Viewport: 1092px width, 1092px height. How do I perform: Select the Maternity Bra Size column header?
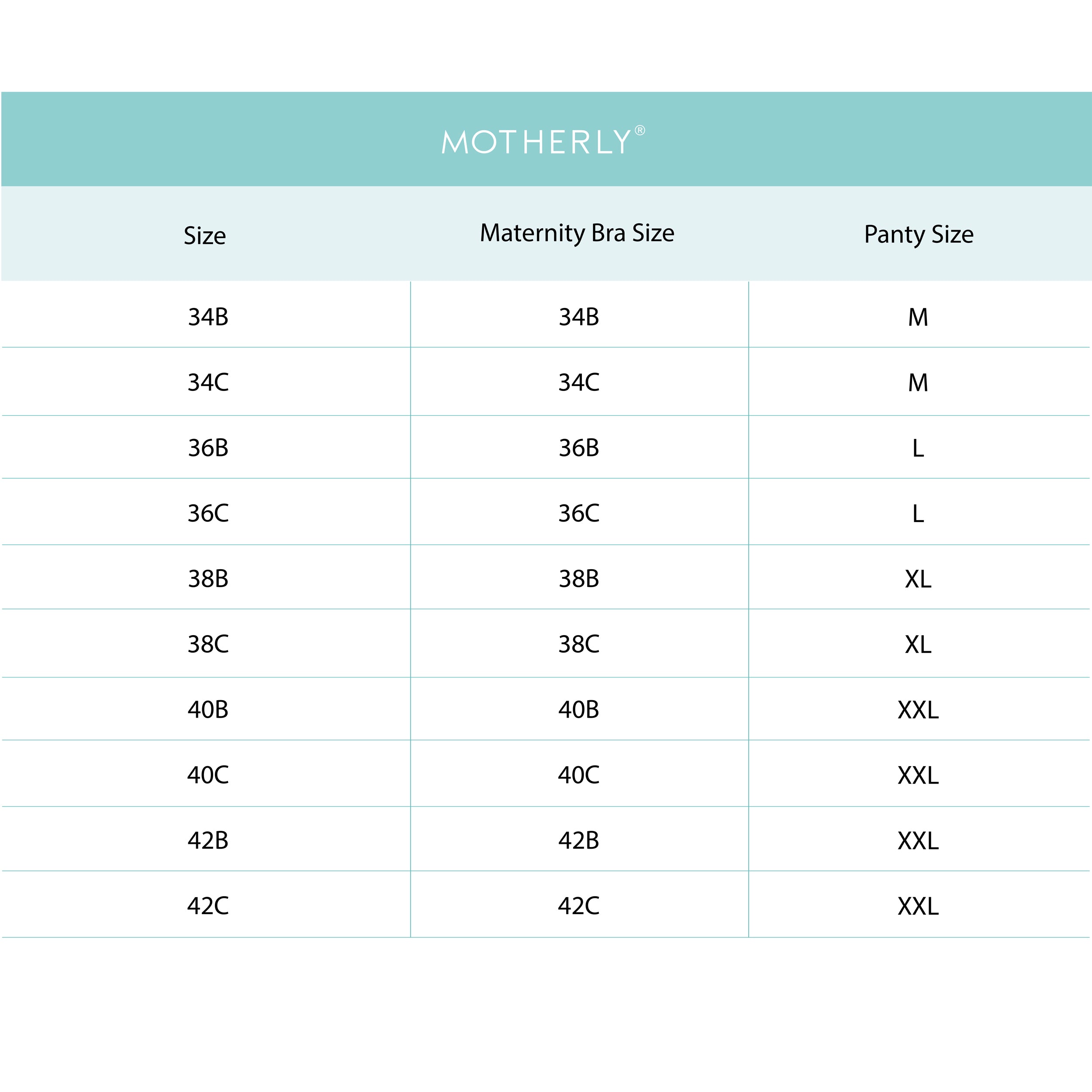click(x=577, y=233)
